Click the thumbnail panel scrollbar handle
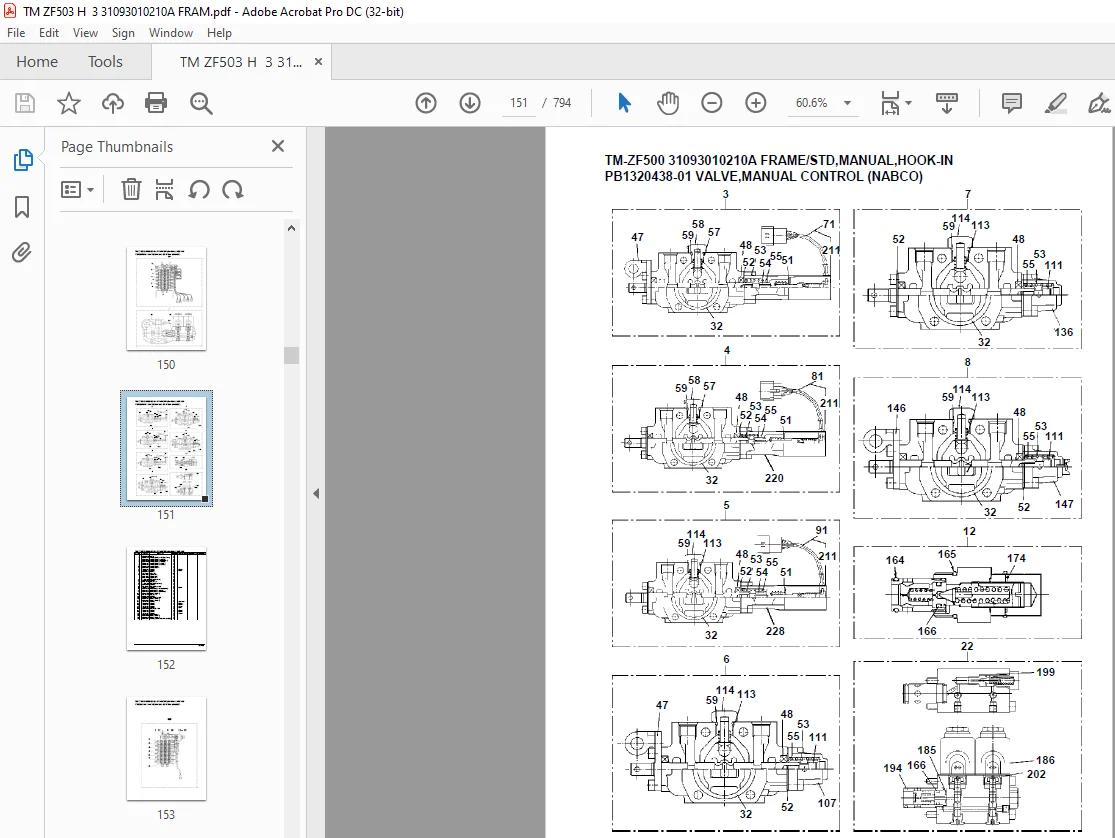1115x838 pixels. point(291,355)
